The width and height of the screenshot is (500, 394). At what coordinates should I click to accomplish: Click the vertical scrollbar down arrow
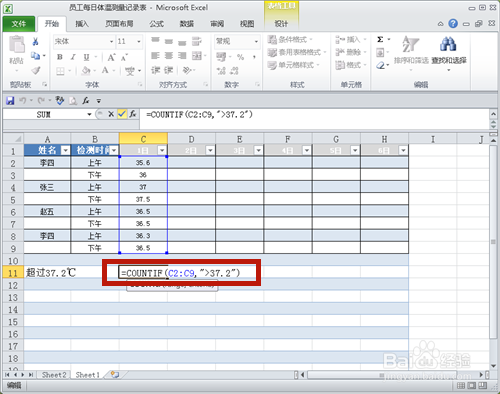494,366
